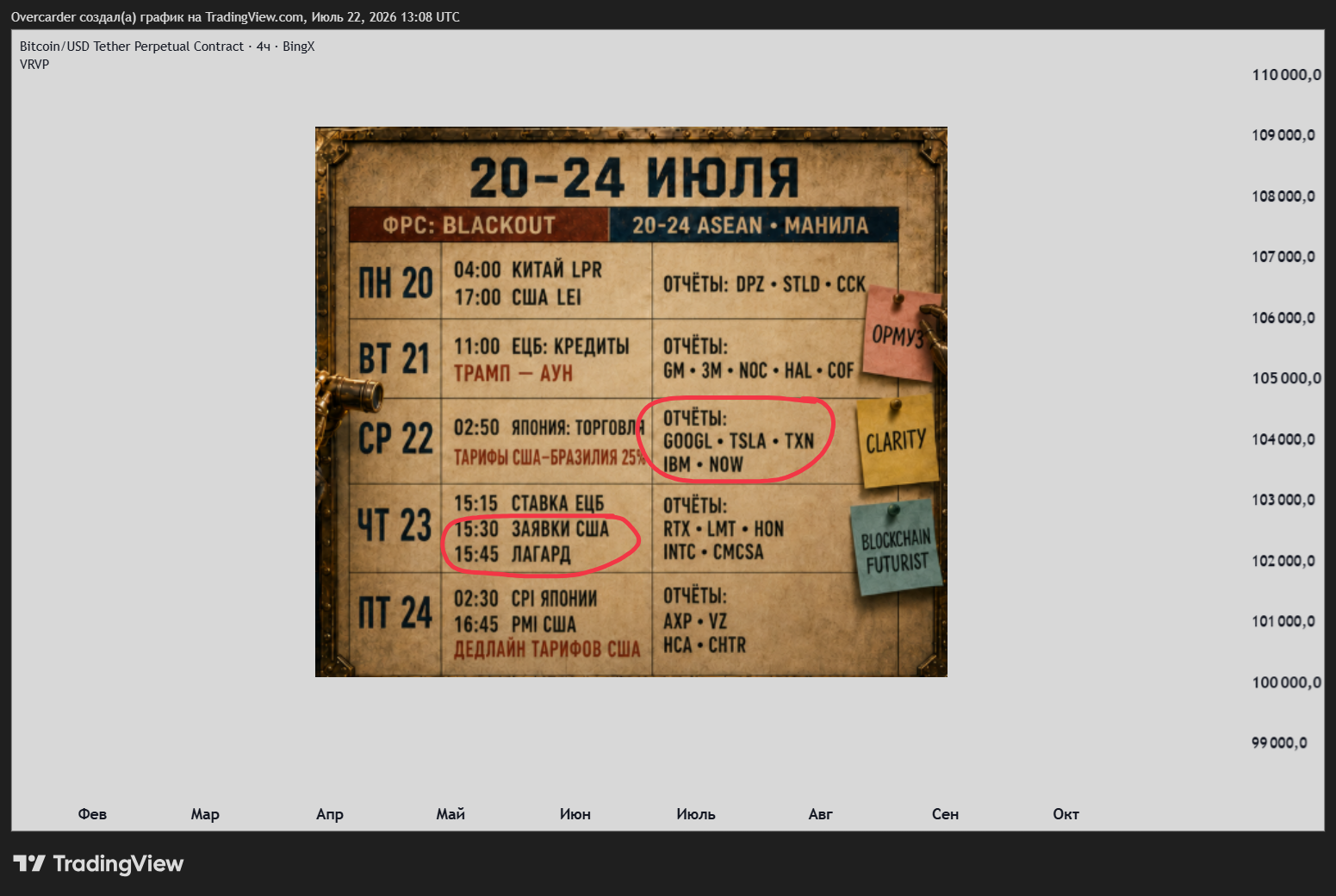Select the Авг time axis label
The width and height of the screenshot is (1336, 896).
[x=821, y=814]
